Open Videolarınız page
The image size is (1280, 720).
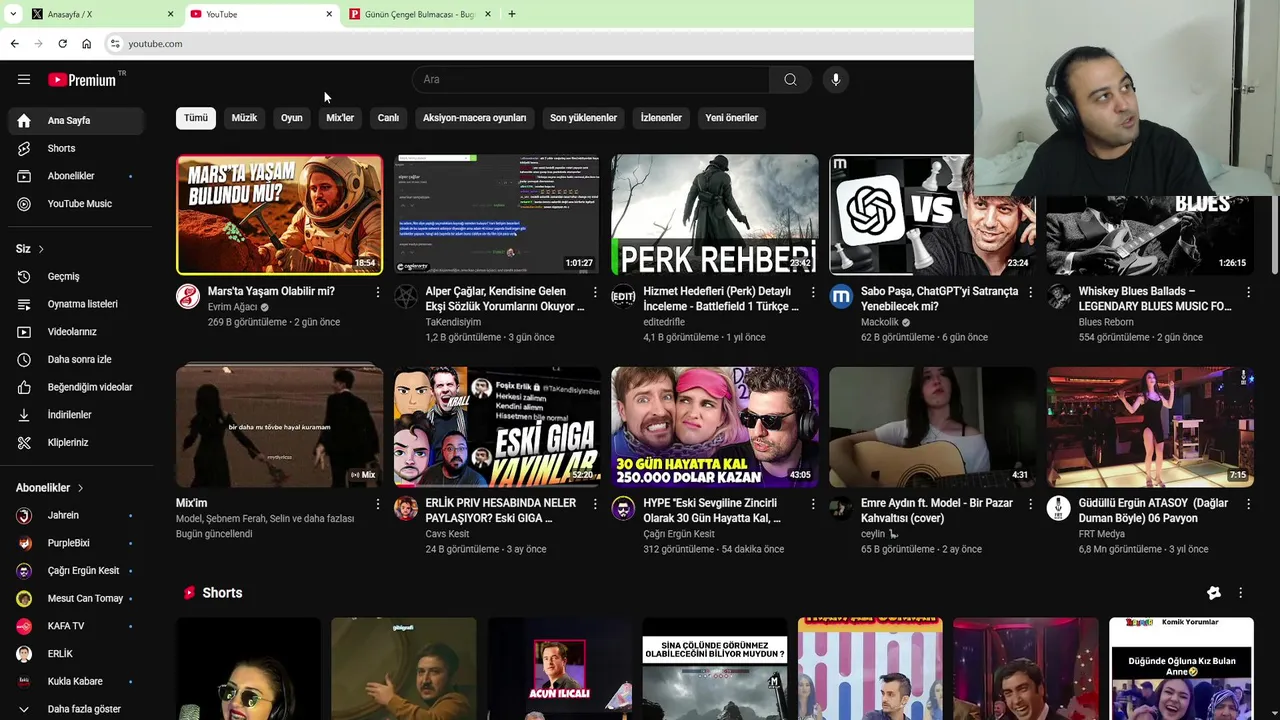(x=76, y=332)
